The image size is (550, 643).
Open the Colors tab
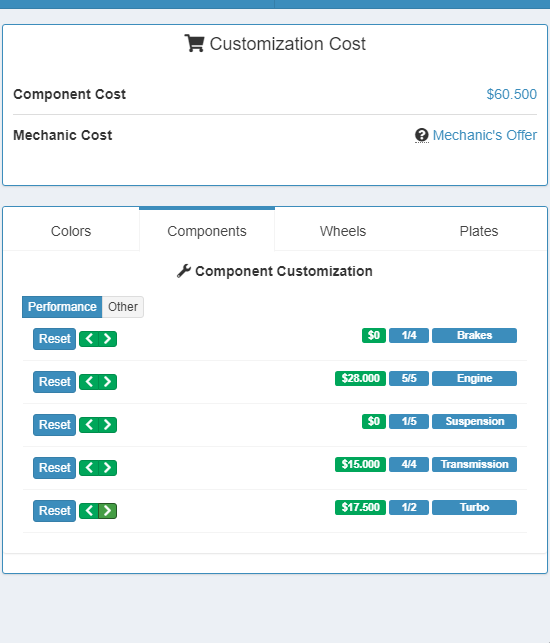point(71,231)
